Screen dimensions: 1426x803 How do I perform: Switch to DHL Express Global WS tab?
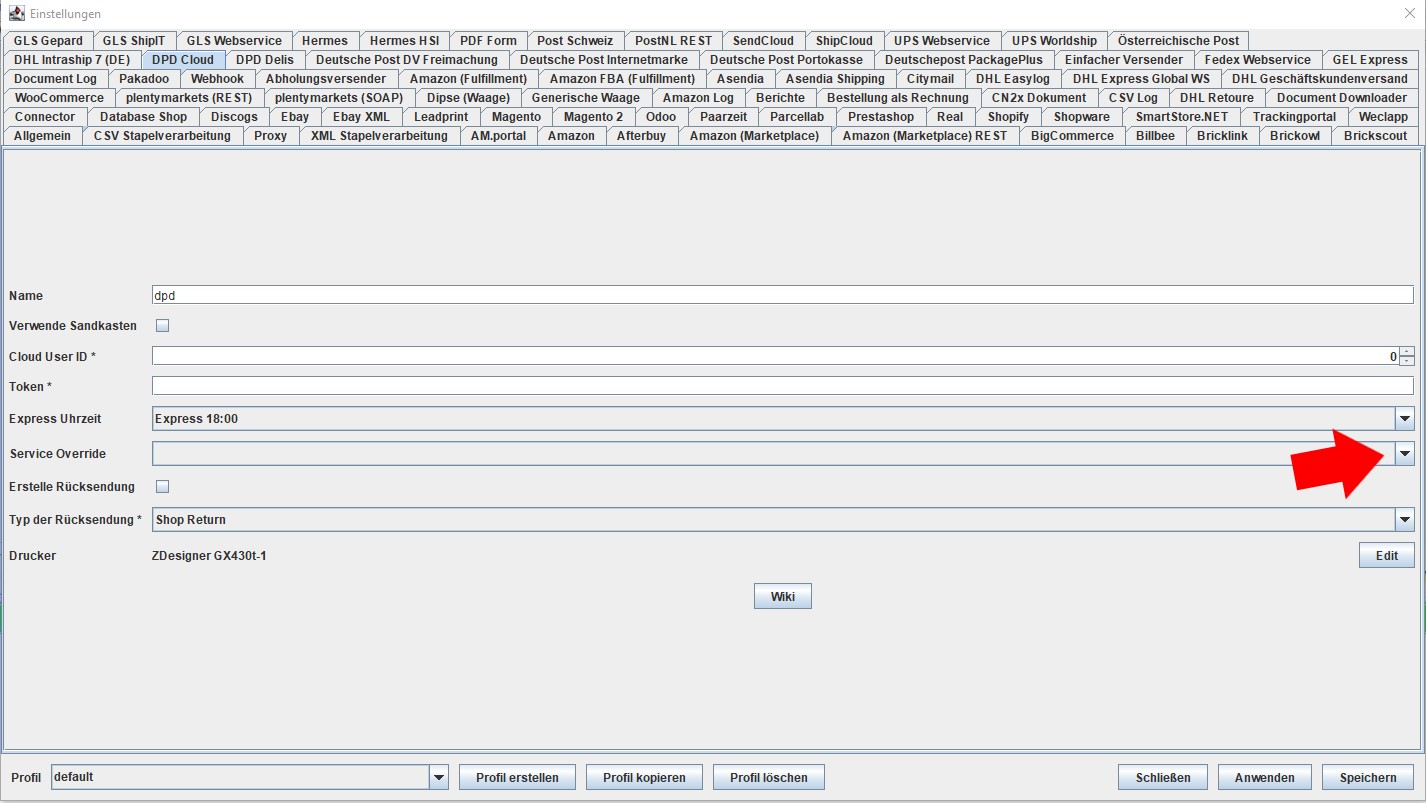coord(1141,79)
